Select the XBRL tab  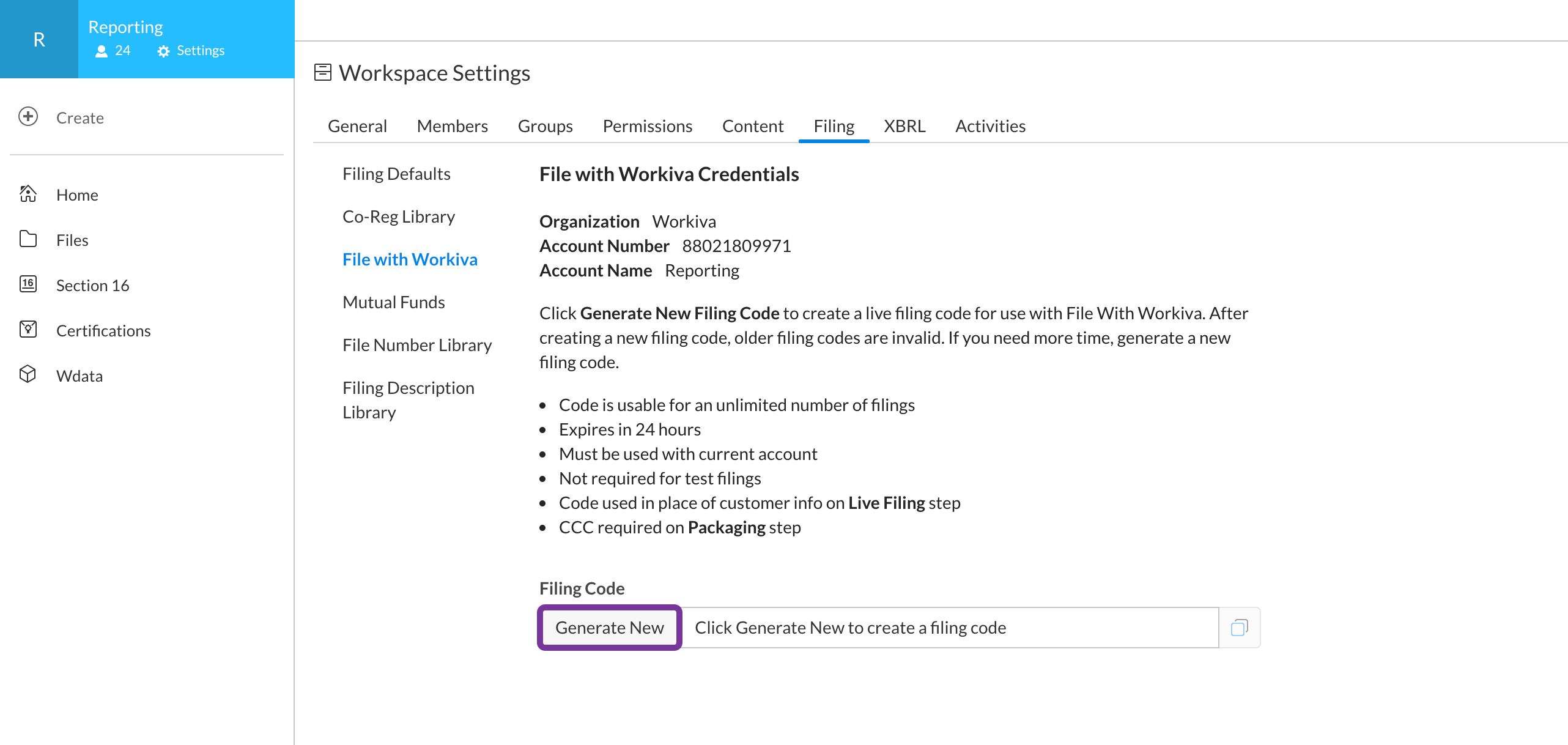[904, 126]
